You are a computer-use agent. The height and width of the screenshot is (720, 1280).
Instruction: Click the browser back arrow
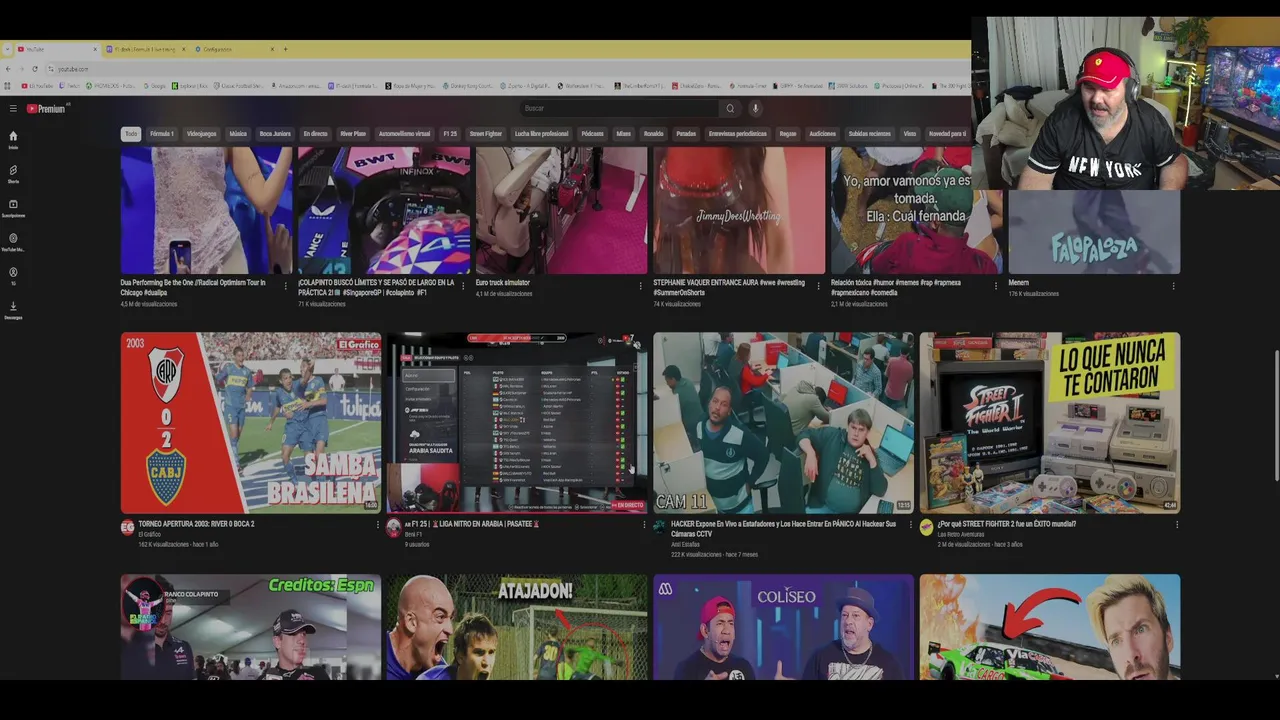[8, 68]
